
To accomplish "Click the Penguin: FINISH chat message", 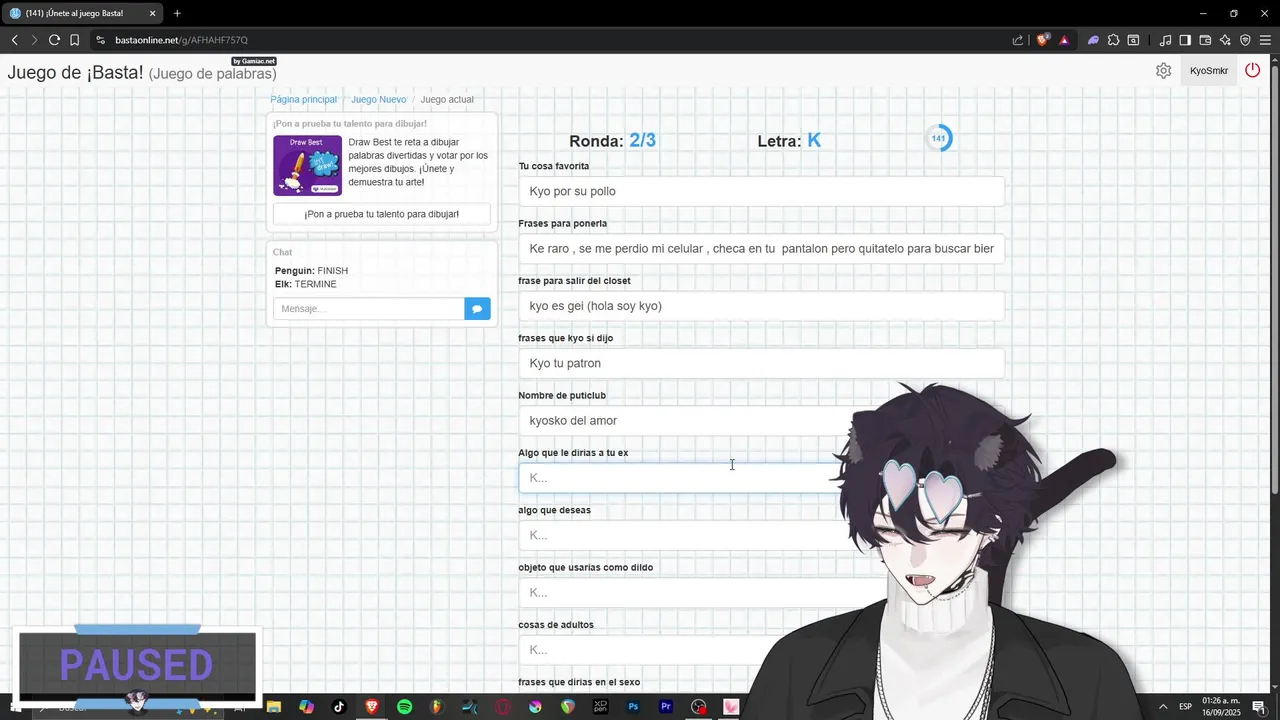I will pos(311,271).
